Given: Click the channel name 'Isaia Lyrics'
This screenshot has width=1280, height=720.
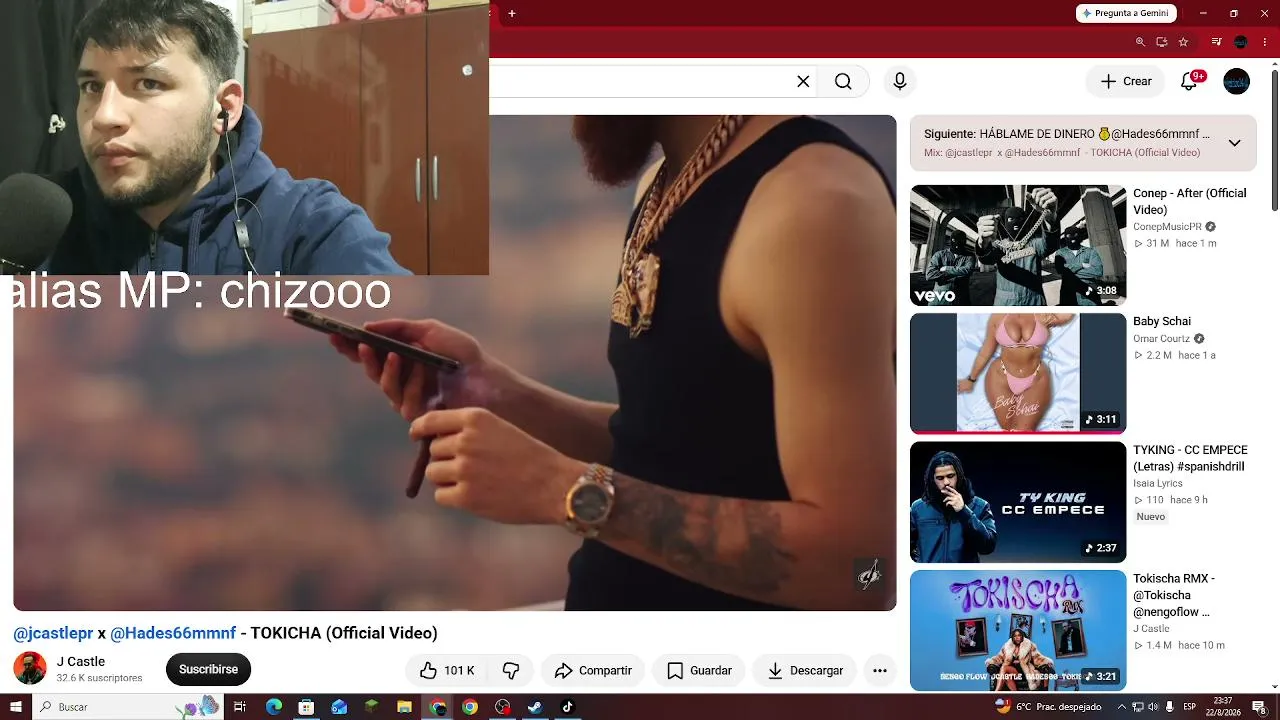Looking at the screenshot, I should click(1158, 484).
